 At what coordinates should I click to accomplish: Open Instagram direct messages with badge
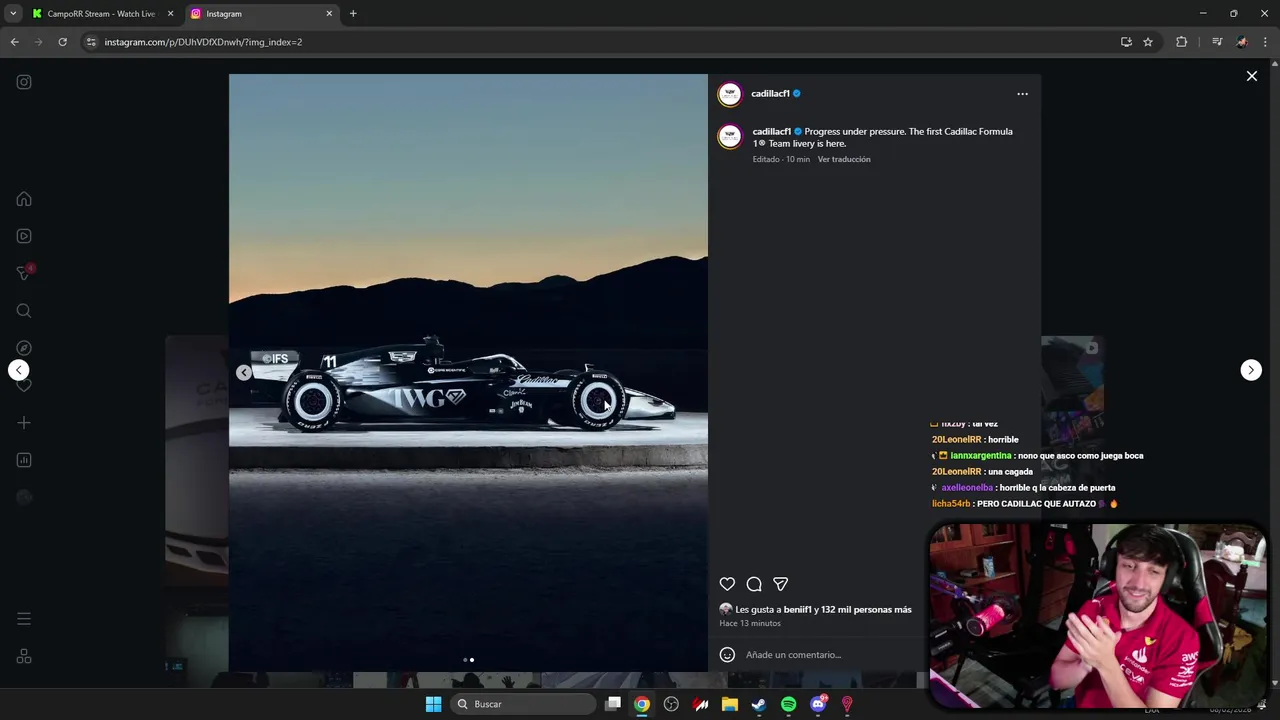pos(25,273)
